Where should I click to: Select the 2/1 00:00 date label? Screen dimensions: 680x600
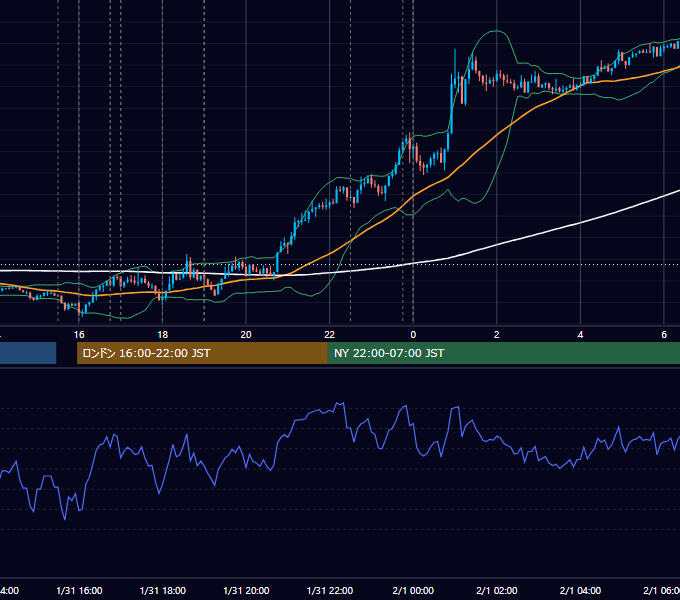pyautogui.click(x=413, y=590)
